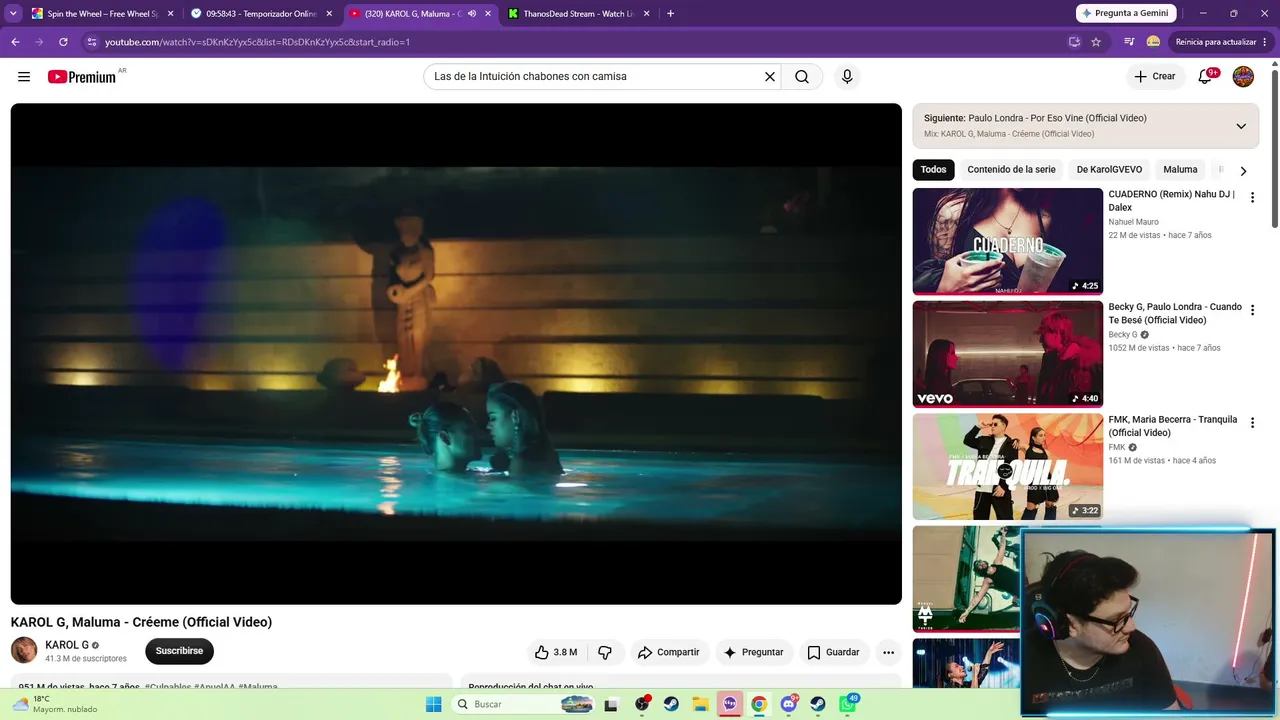The width and height of the screenshot is (1280, 720).
Task: Open the Crear create button
Action: tap(1156, 77)
